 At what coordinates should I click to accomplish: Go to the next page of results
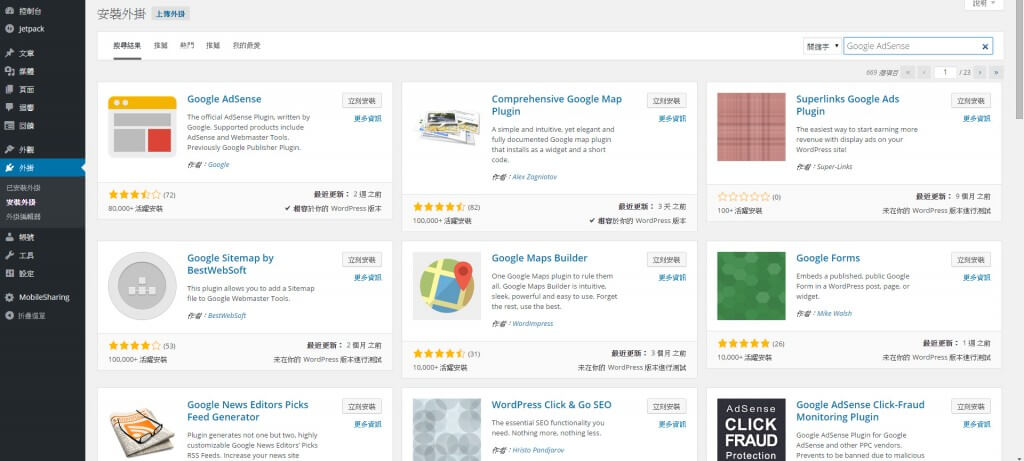(x=980, y=72)
